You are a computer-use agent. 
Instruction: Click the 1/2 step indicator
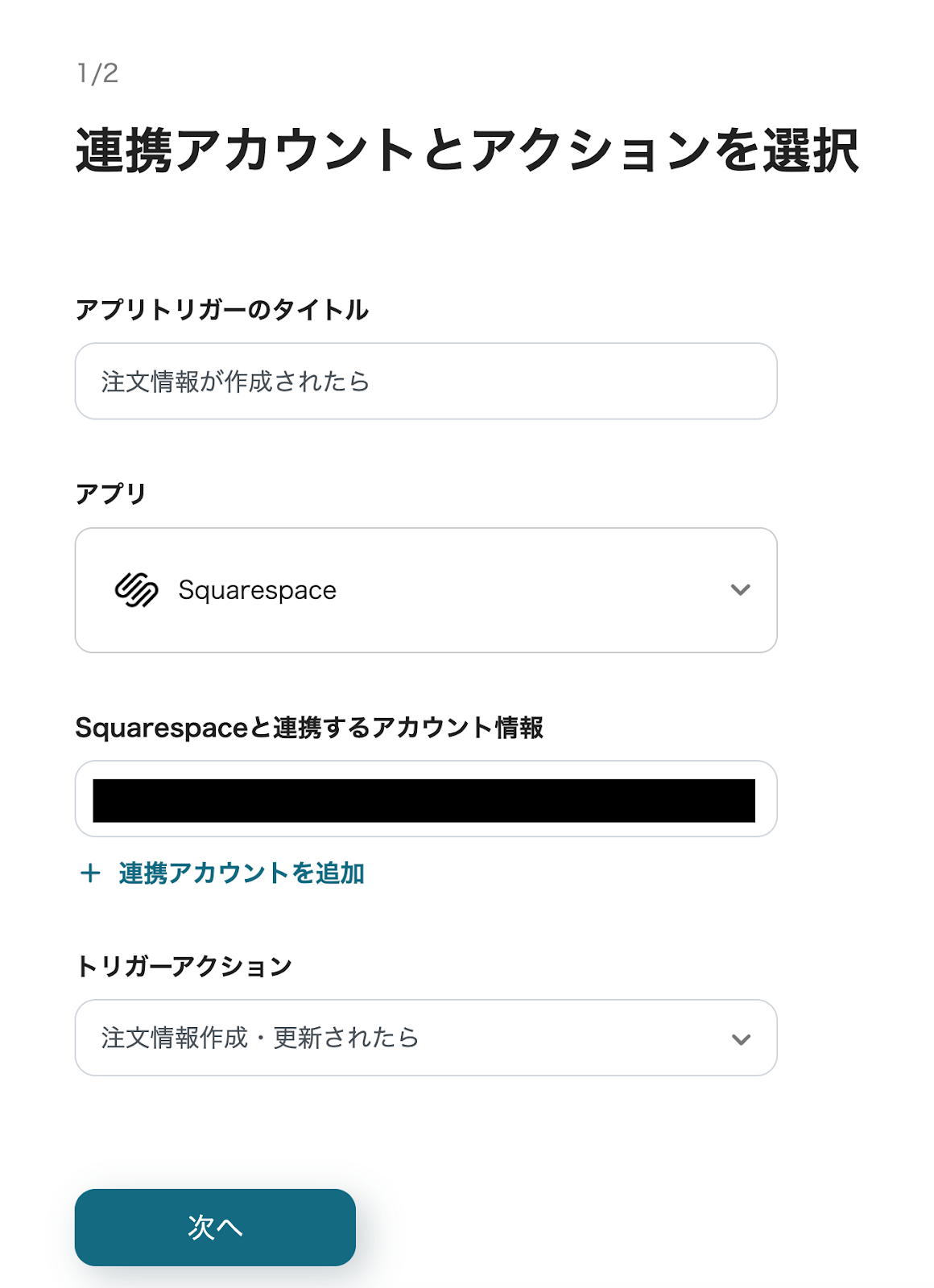click(x=97, y=73)
